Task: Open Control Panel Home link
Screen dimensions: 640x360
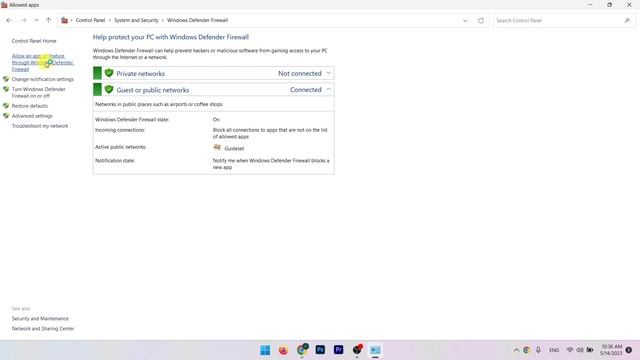Action: point(34,41)
